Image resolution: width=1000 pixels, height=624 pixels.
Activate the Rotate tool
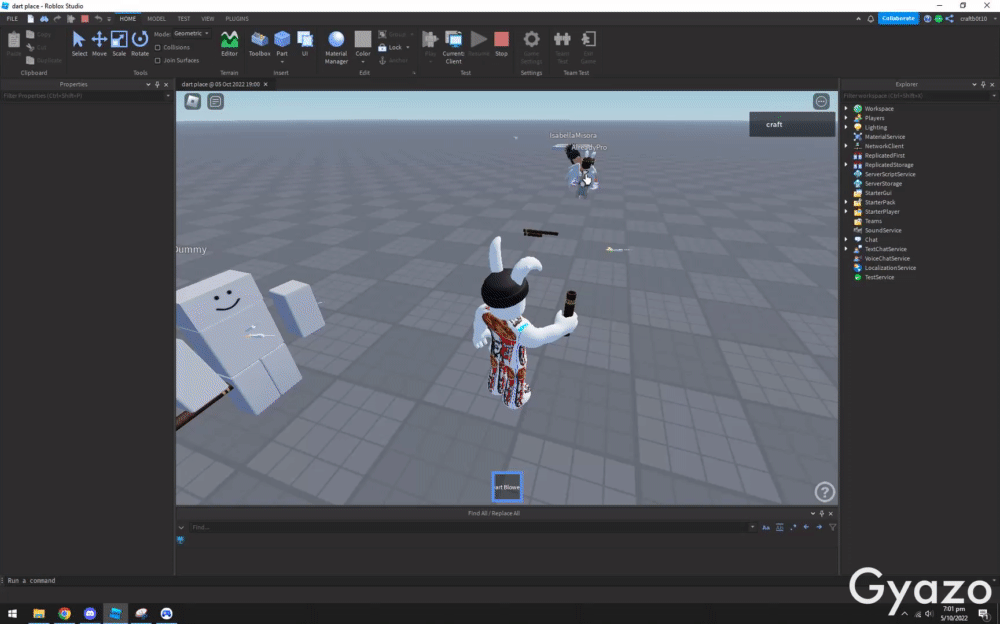tap(140, 43)
